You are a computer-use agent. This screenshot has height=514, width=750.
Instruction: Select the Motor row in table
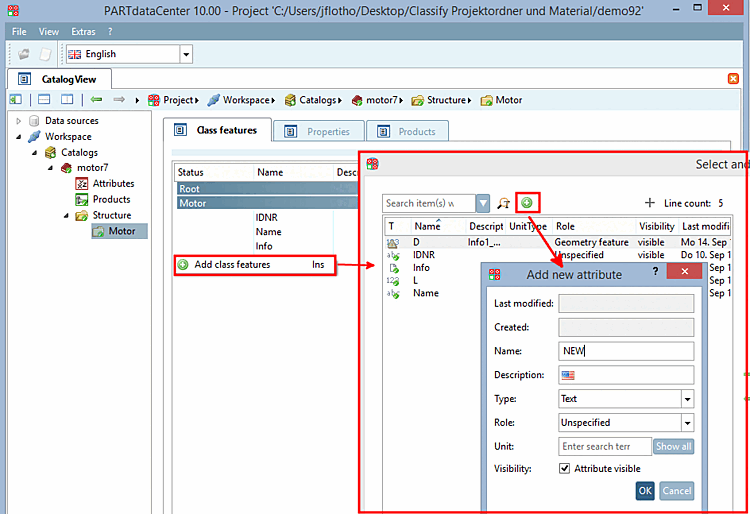(266, 203)
